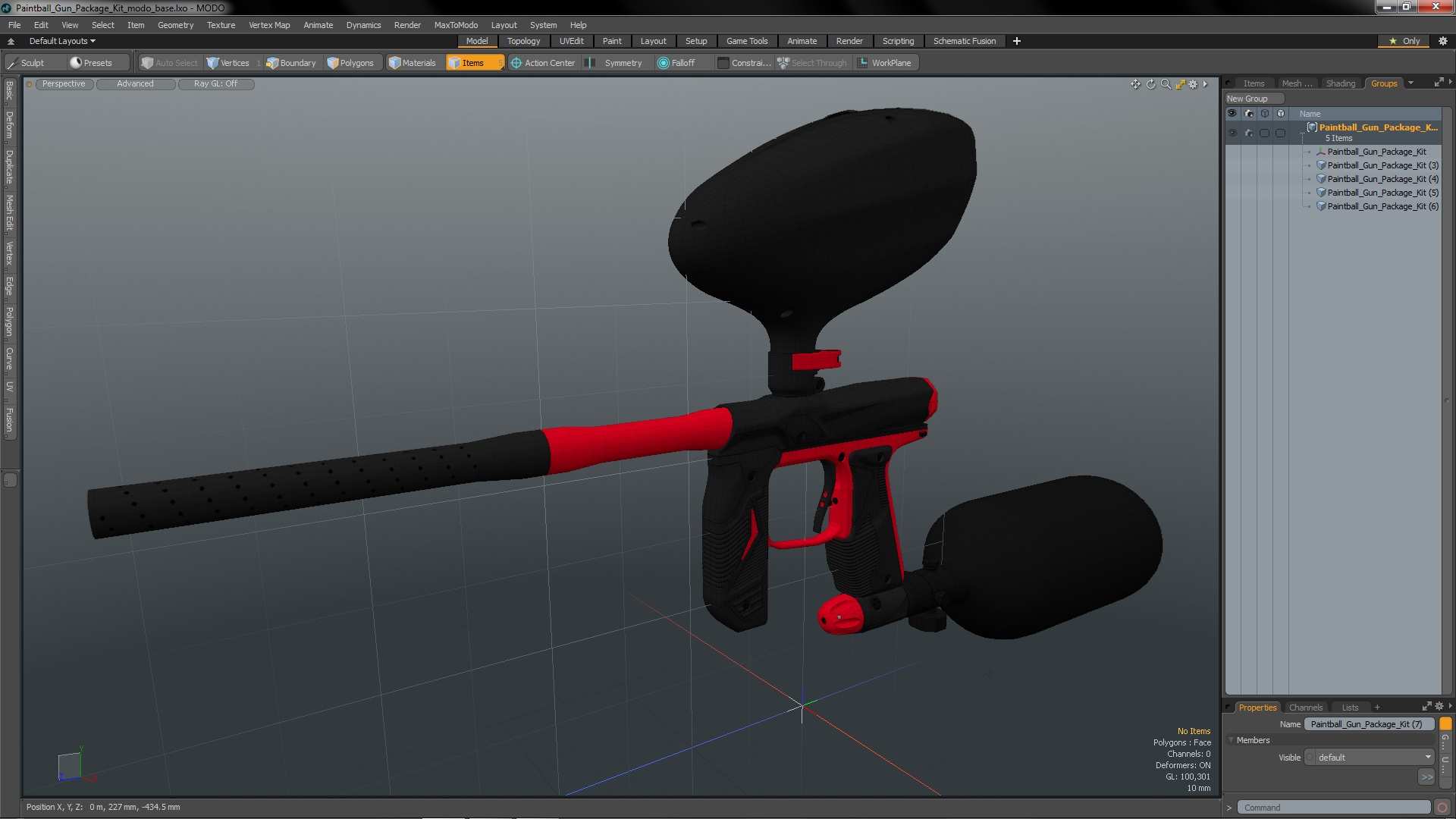Click the New Group button
The image size is (1456, 819).
[1253, 99]
